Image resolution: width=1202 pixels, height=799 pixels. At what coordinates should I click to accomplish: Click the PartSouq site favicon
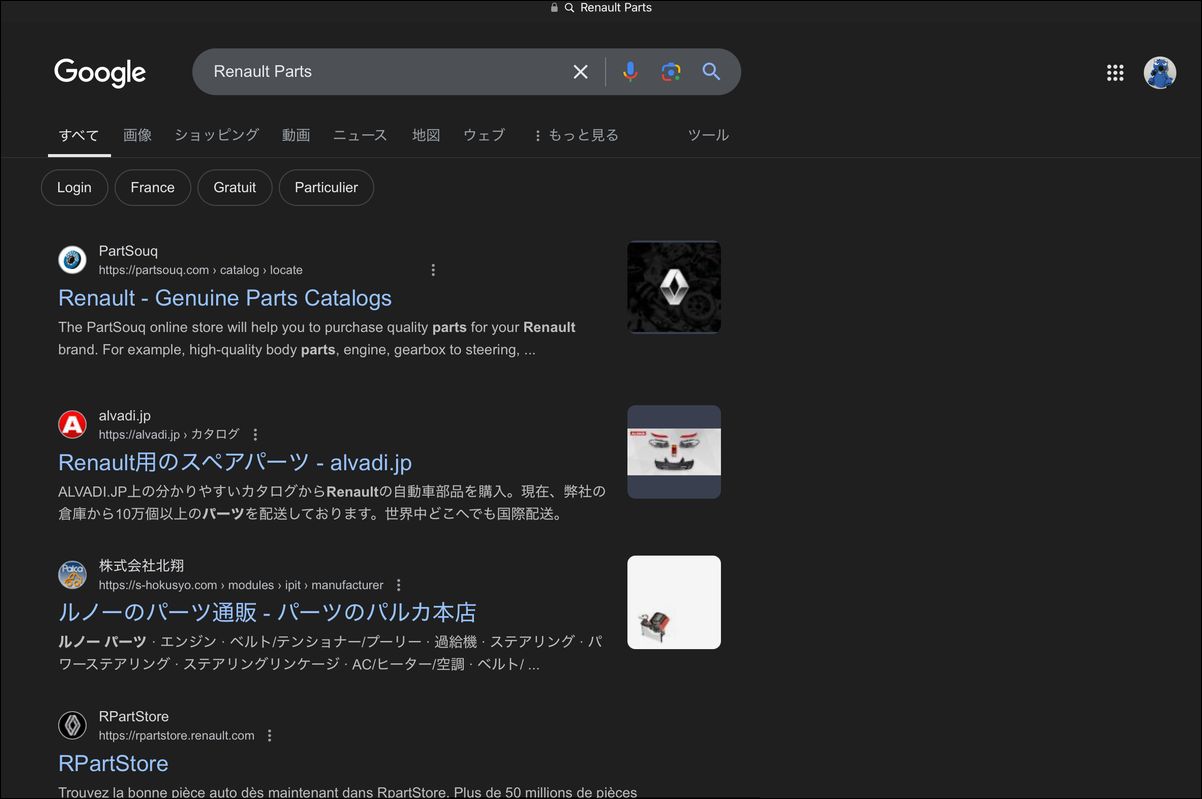72,260
